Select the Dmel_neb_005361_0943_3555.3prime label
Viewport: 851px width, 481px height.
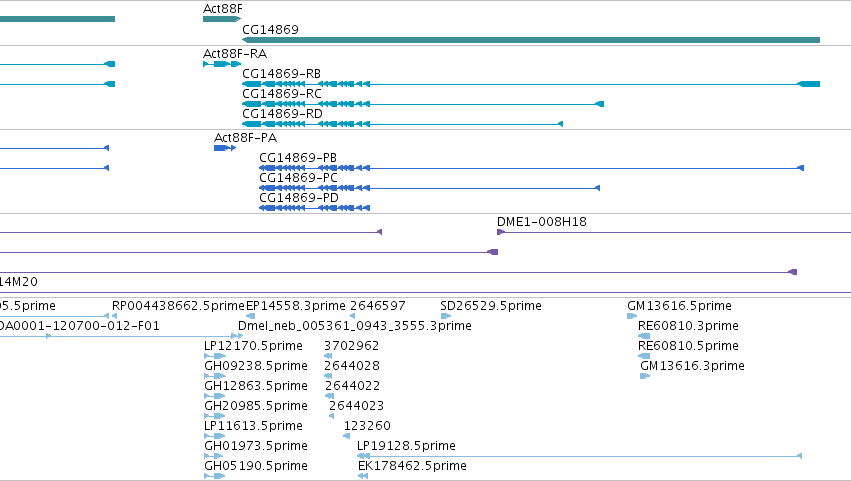tap(355, 326)
